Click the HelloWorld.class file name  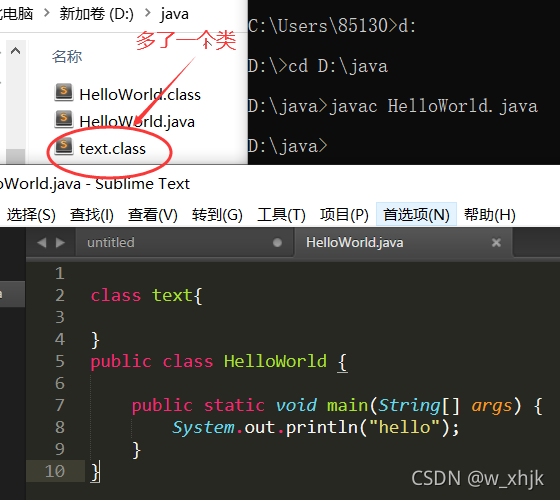(x=140, y=95)
